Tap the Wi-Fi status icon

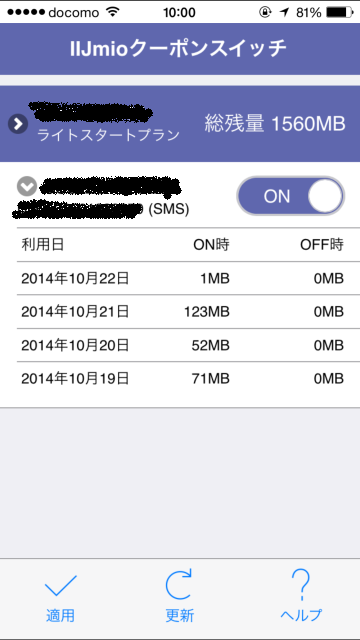click(111, 12)
